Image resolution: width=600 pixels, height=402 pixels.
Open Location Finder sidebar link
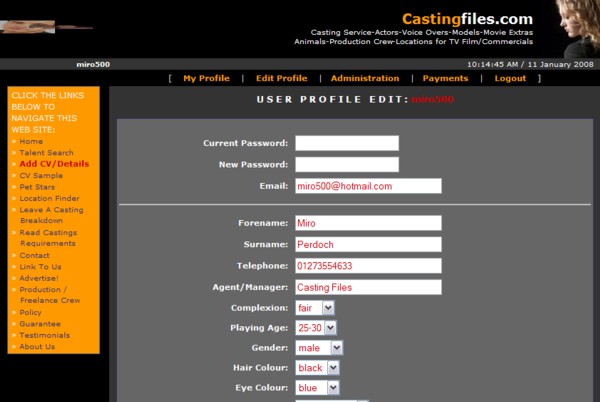[49, 199]
